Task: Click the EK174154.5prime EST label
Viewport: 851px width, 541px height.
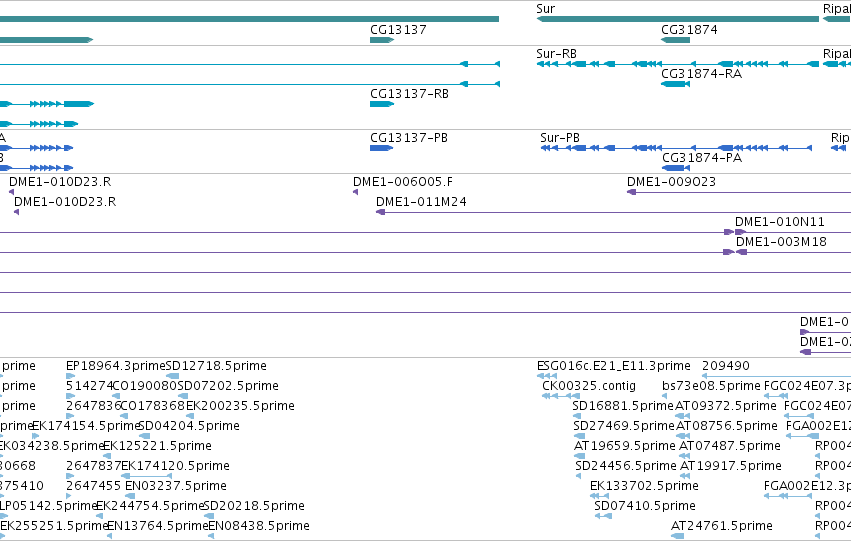Action: (x=86, y=426)
